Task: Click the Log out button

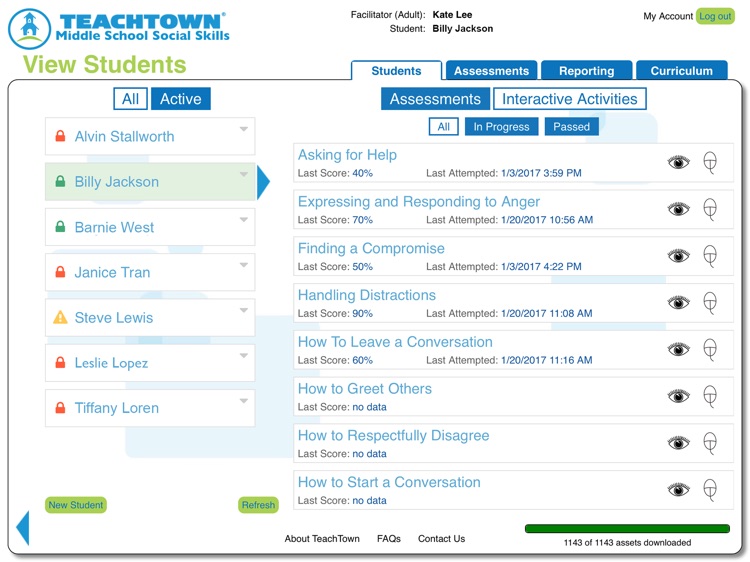Action: coord(715,16)
